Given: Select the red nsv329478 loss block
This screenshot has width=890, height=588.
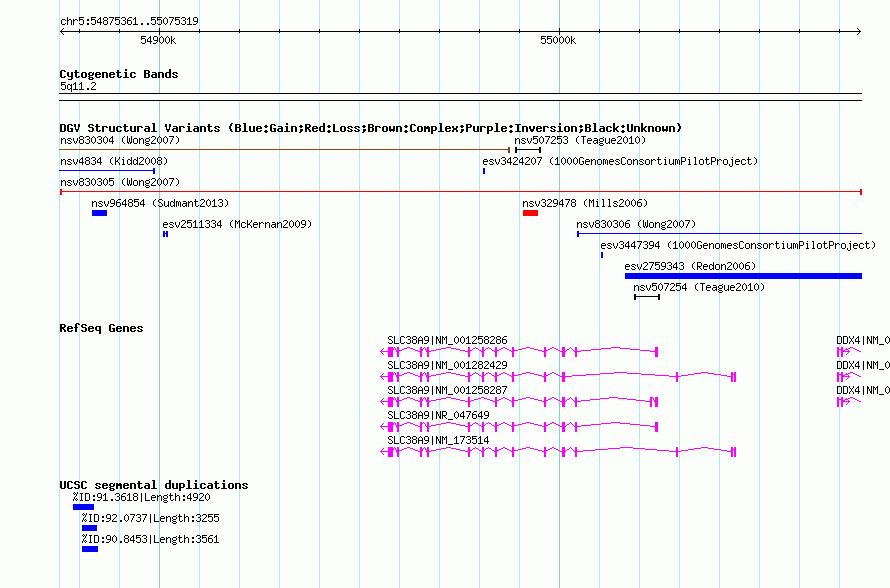Looking at the screenshot, I should pyautogui.click(x=530, y=213).
